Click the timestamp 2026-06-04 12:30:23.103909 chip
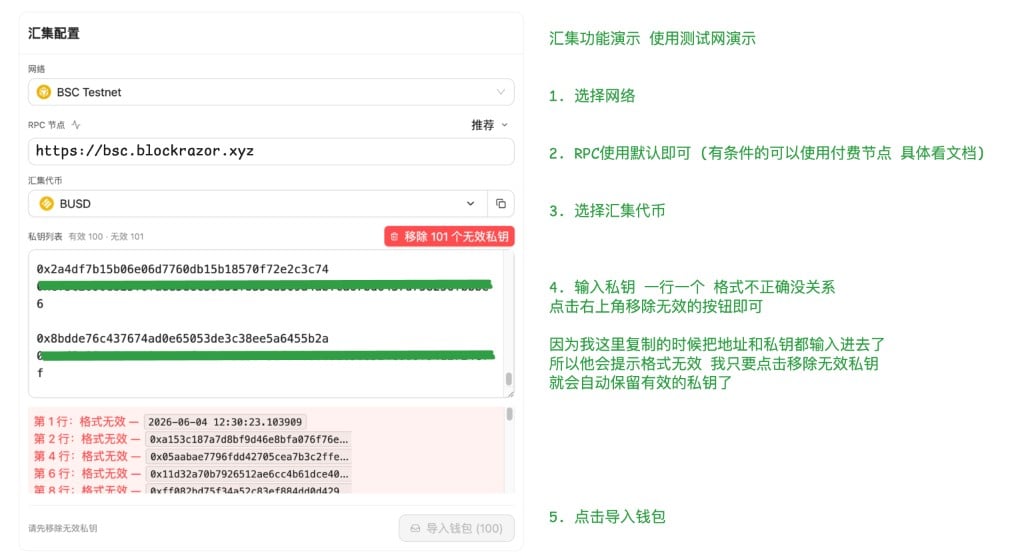This screenshot has height=556, width=1024. (x=225, y=422)
